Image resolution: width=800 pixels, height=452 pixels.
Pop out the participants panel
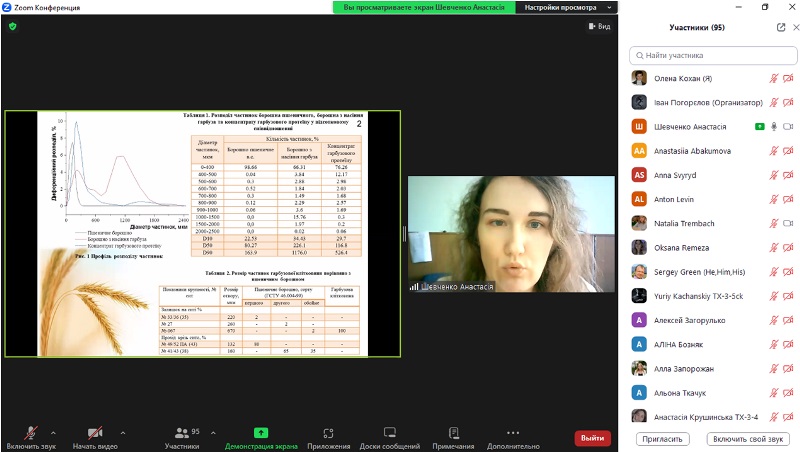(781, 28)
